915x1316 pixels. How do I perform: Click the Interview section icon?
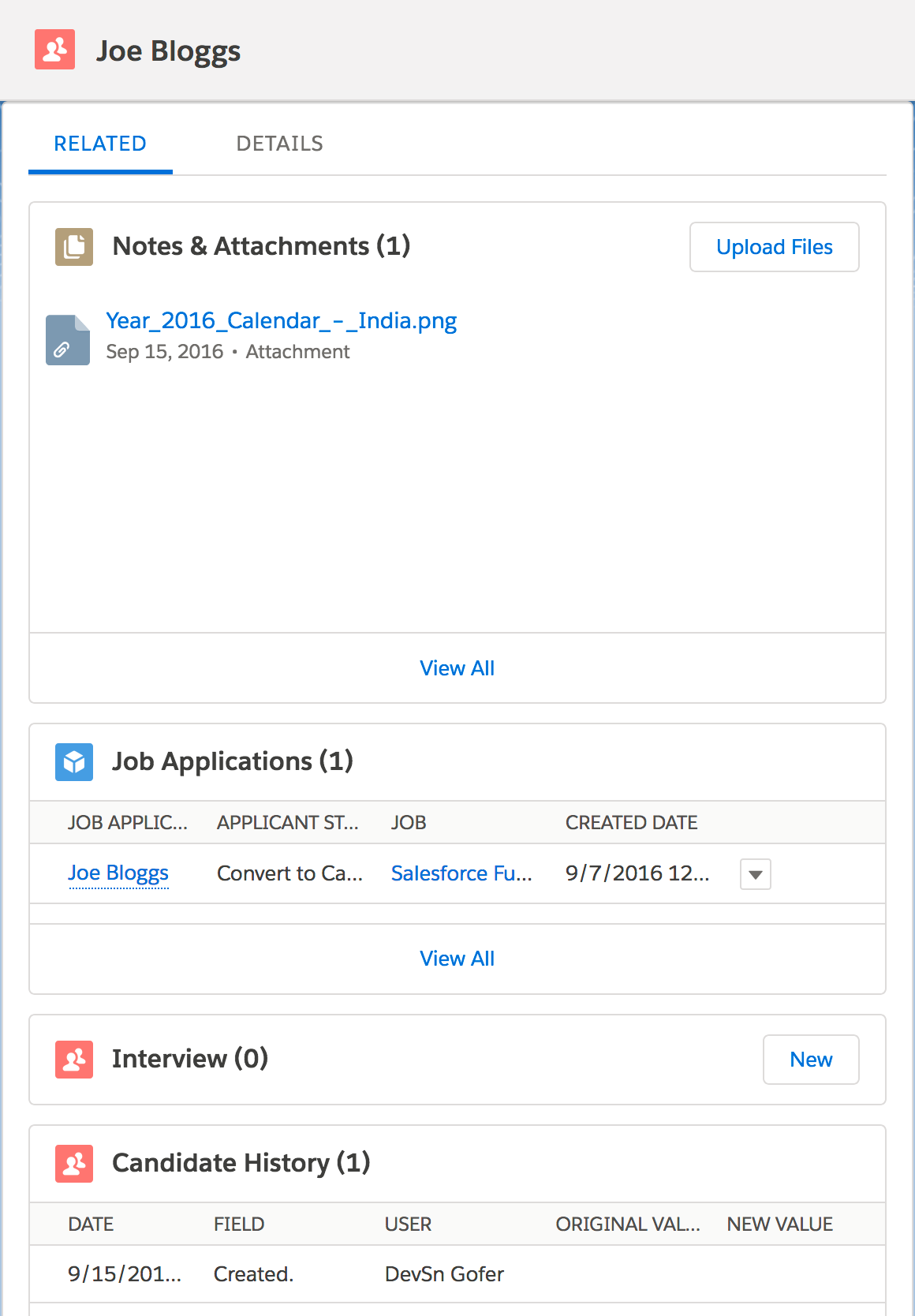(x=74, y=1060)
